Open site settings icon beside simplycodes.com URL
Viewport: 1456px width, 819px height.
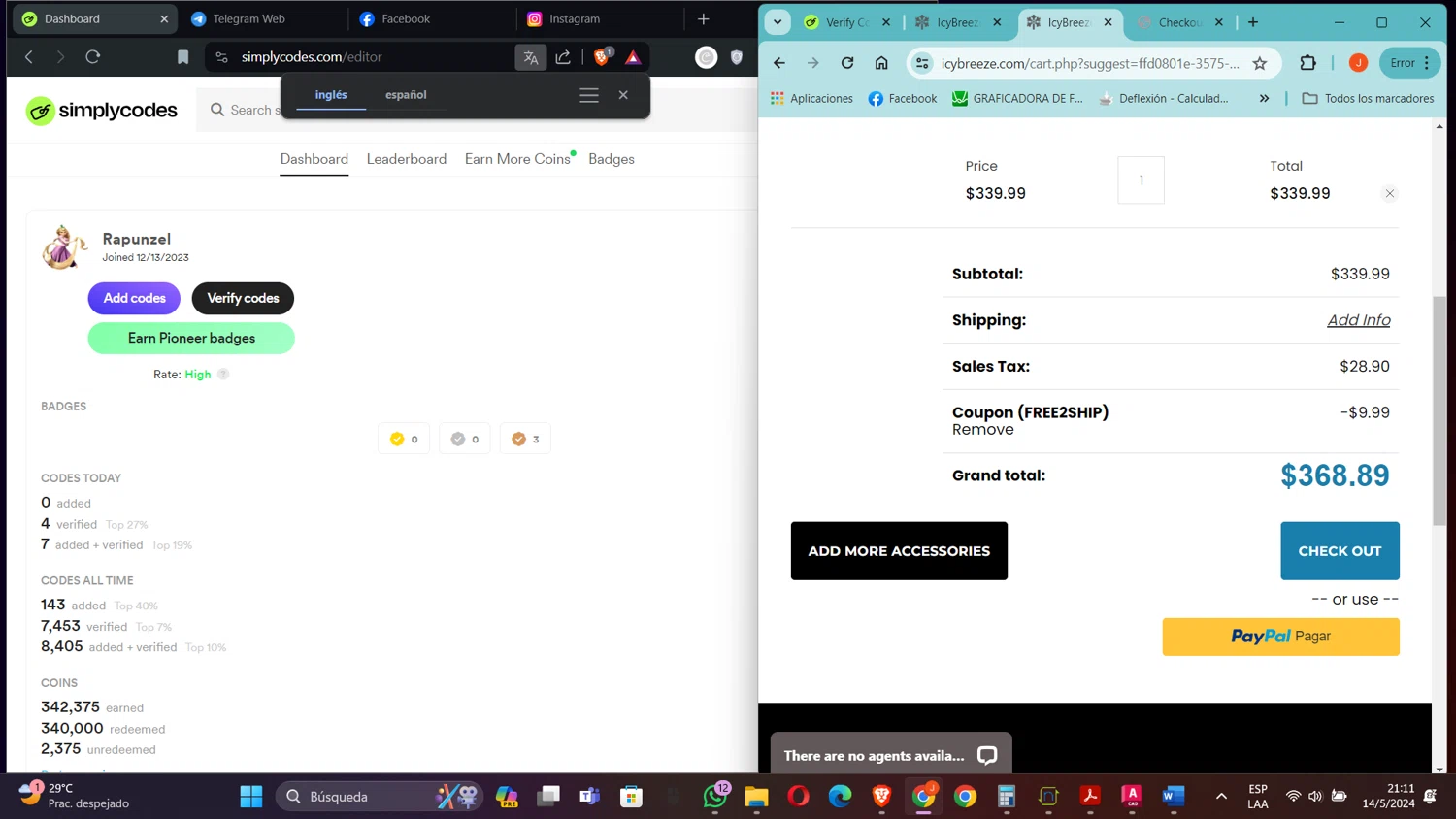pos(222,57)
